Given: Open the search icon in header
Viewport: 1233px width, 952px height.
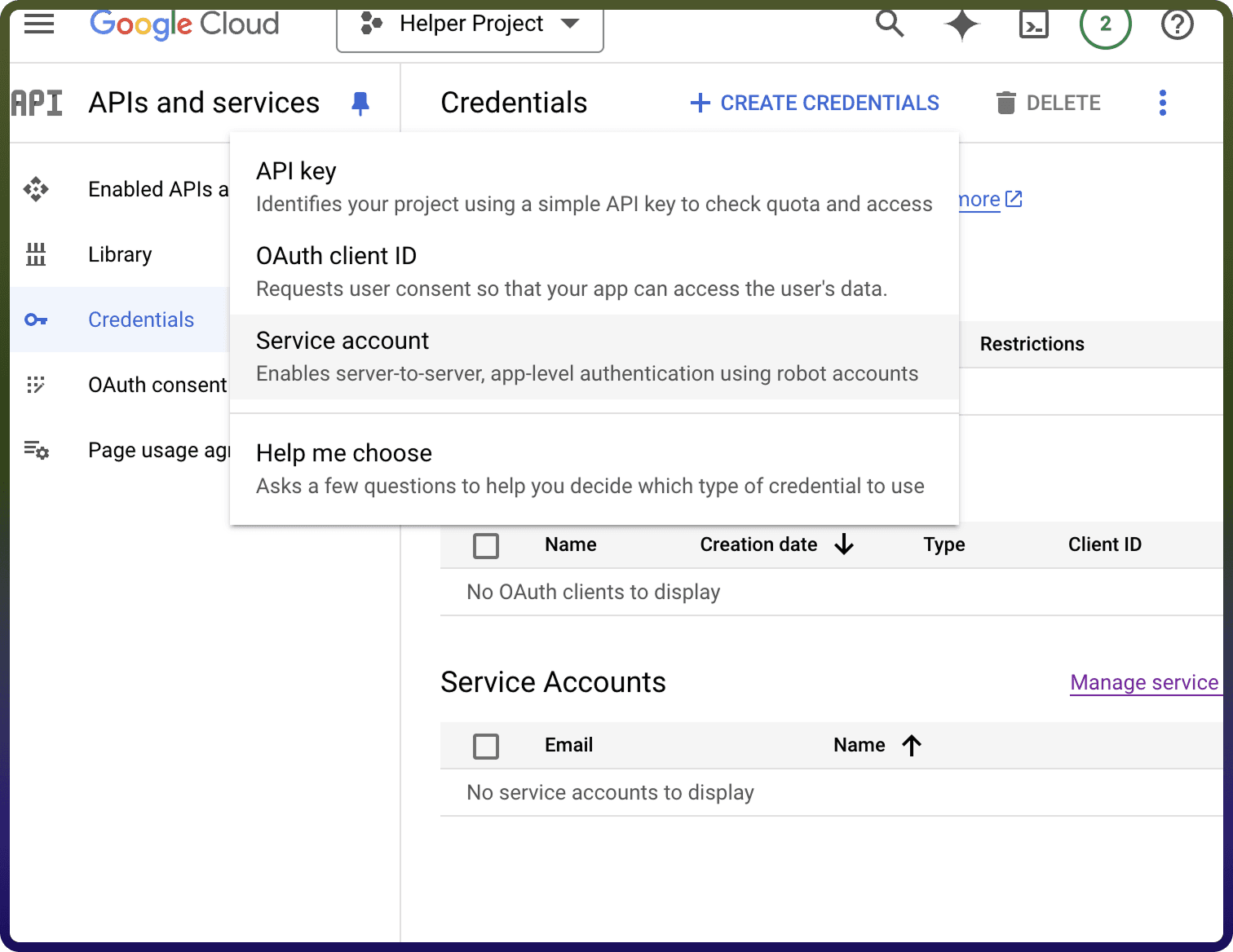Looking at the screenshot, I should 890,24.
